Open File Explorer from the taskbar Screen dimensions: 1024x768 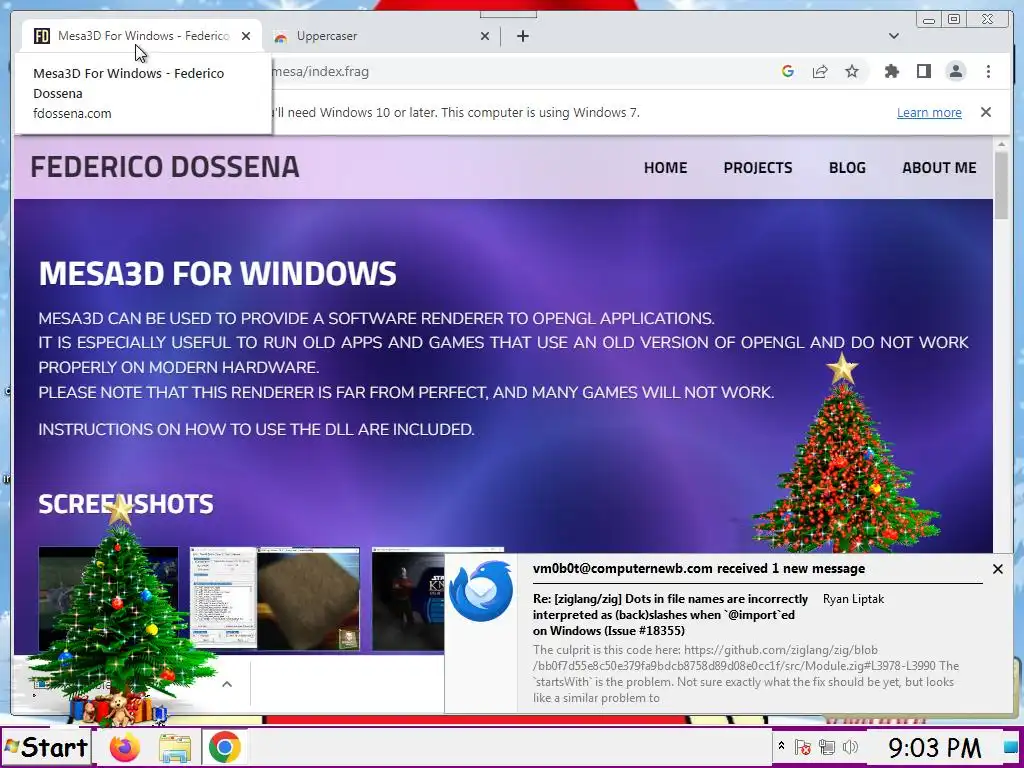(x=174, y=747)
